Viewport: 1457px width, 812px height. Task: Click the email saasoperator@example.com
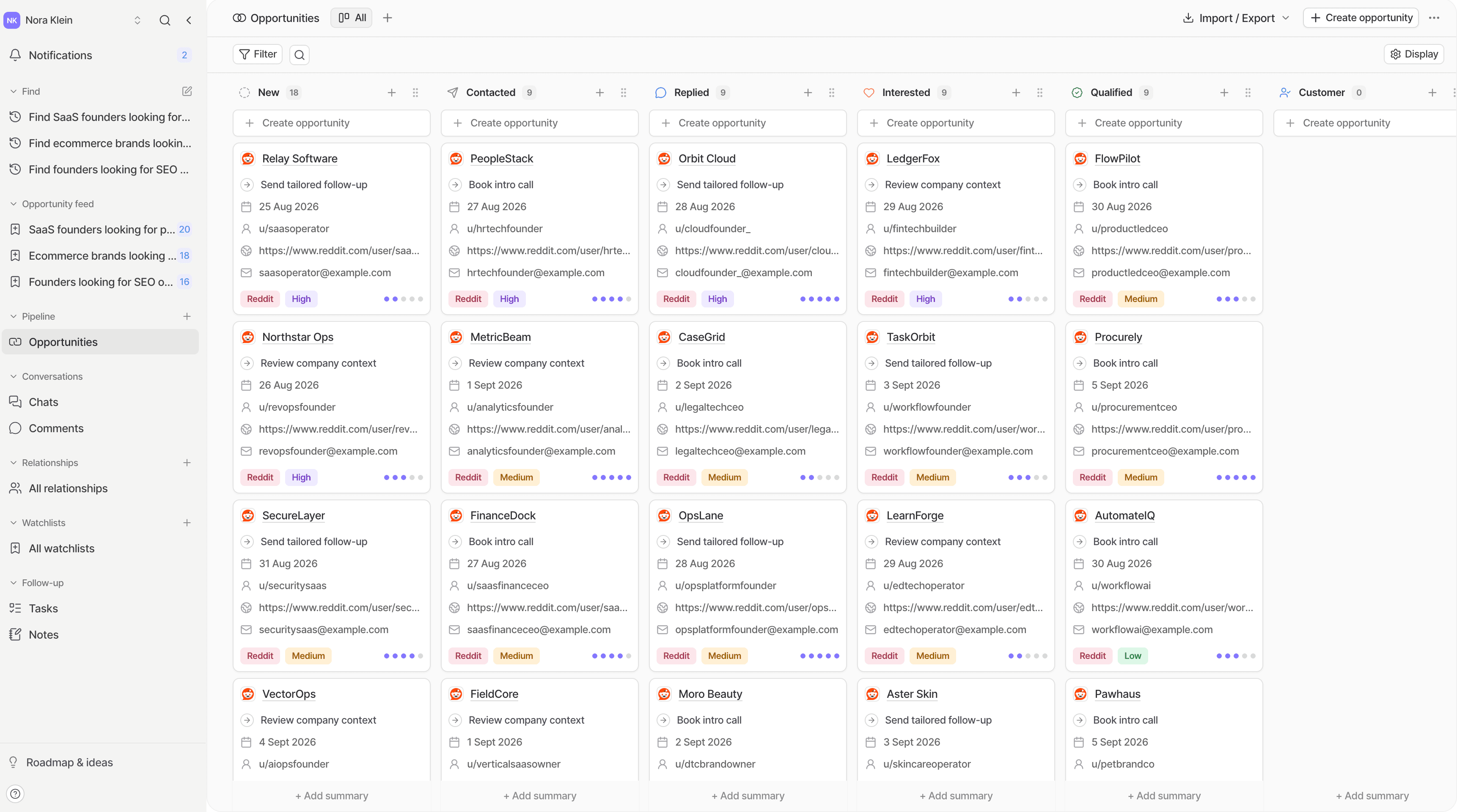[324, 272]
